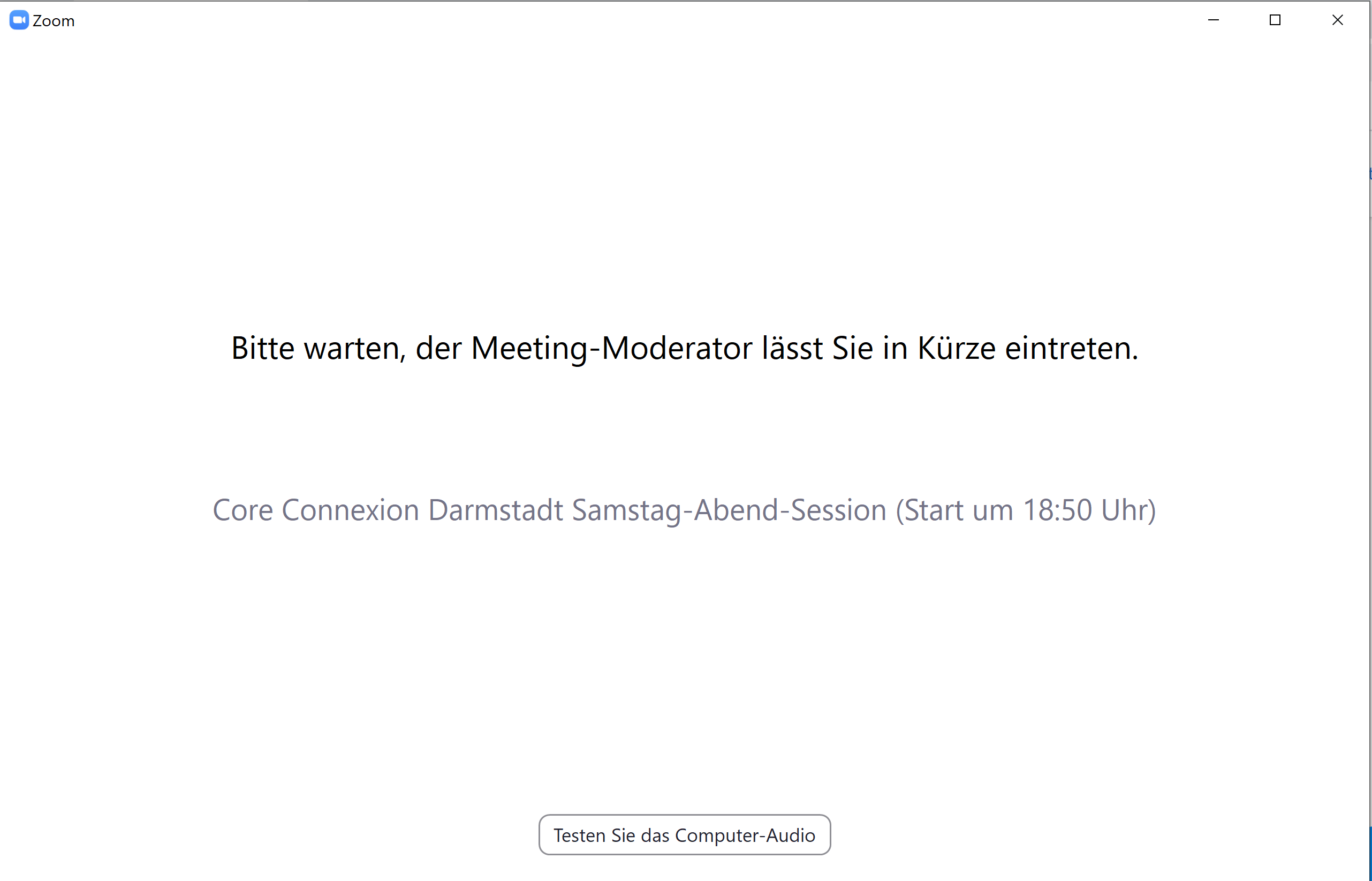Click the word "lässt" in the waiting message
Image resolution: width=1372 pixels, height=881 pixels.
pyautogui.click(x=792, y=348)
